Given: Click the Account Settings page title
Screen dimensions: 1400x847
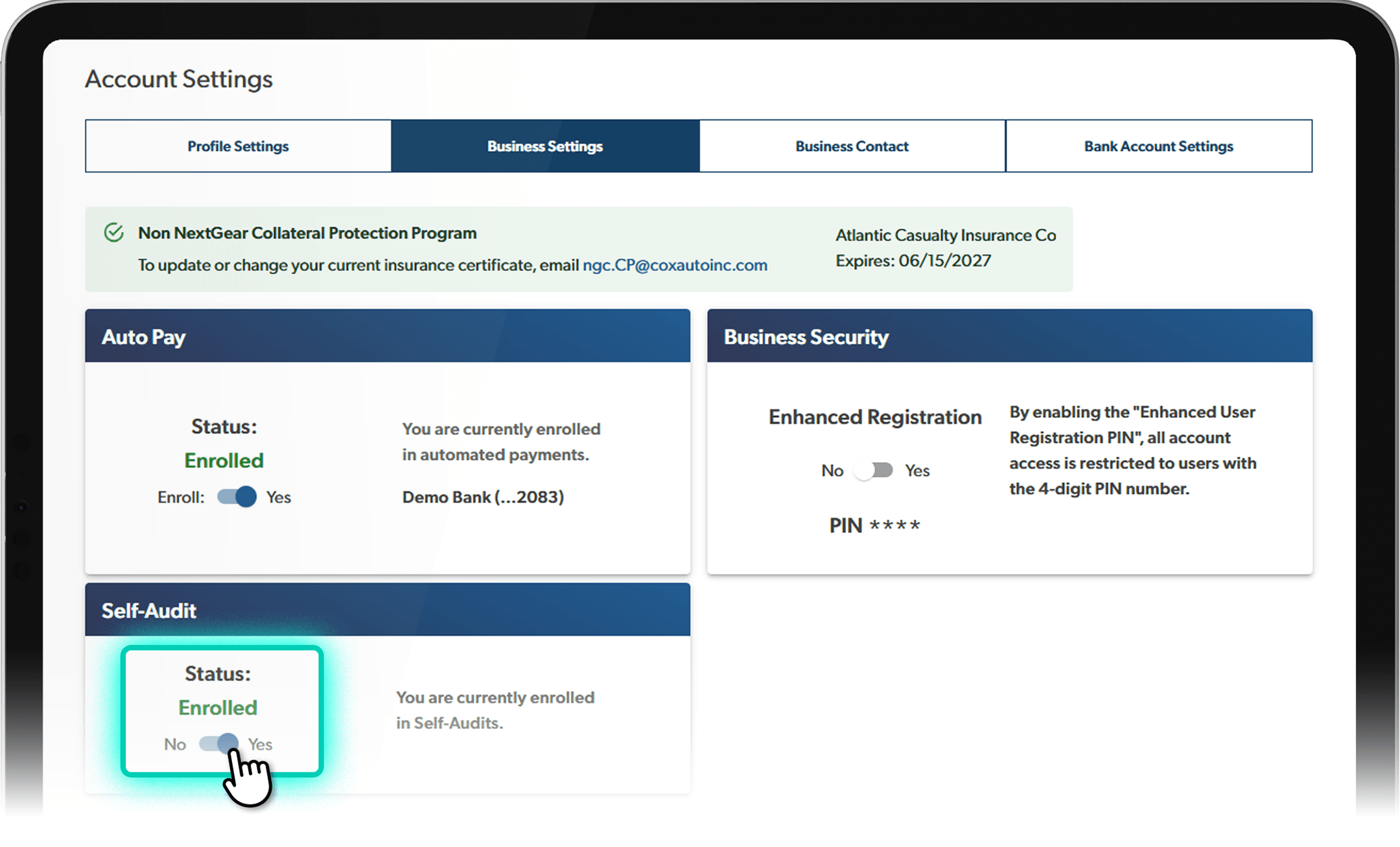Looking at the screenshot, I should 179,79.
